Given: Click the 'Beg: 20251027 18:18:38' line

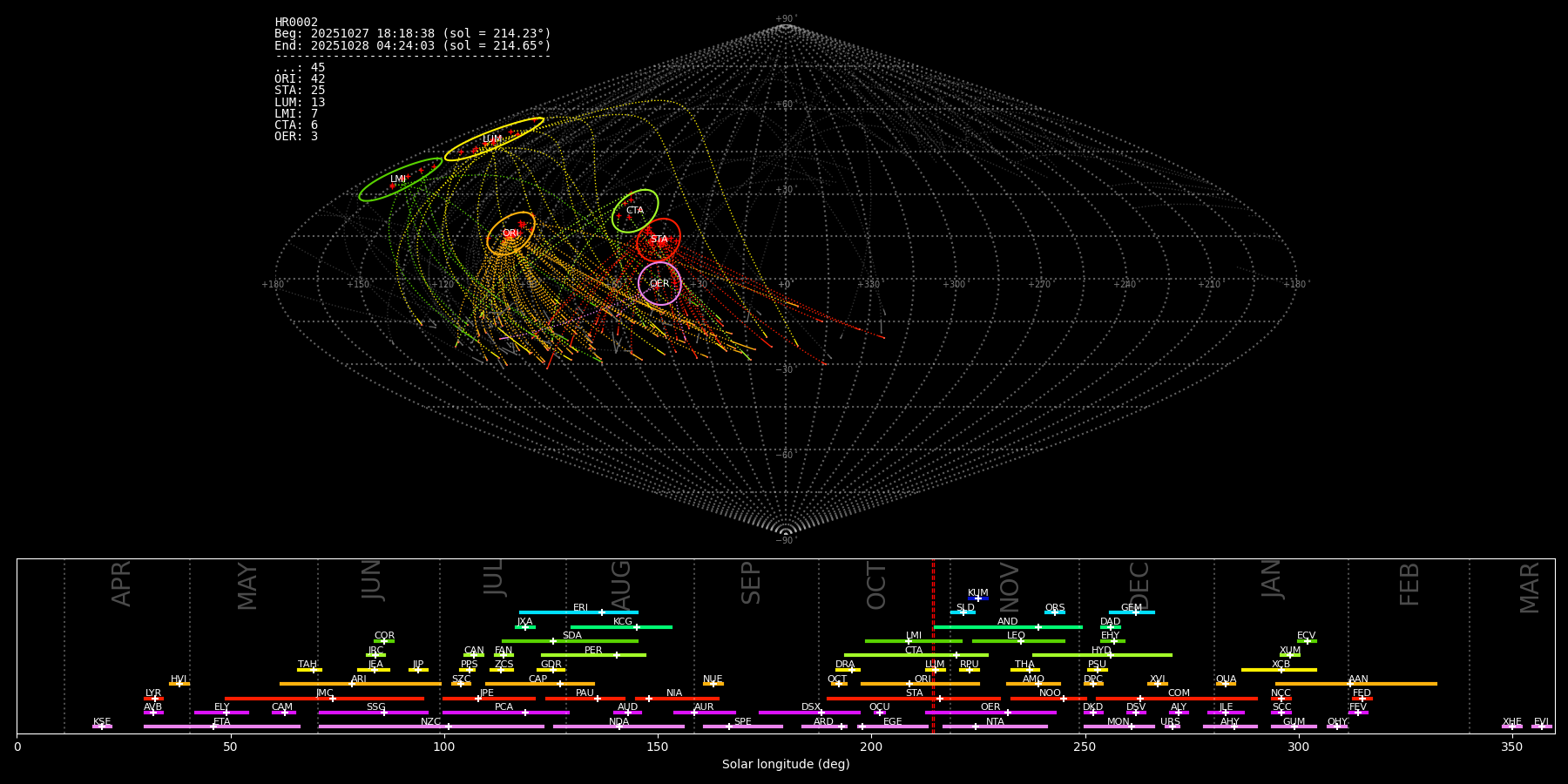Looking at the screenshot, I should pos(413,34).
